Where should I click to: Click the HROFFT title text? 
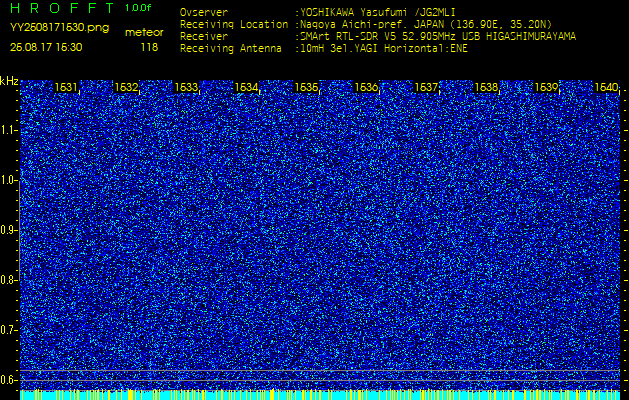coord(63,8)
